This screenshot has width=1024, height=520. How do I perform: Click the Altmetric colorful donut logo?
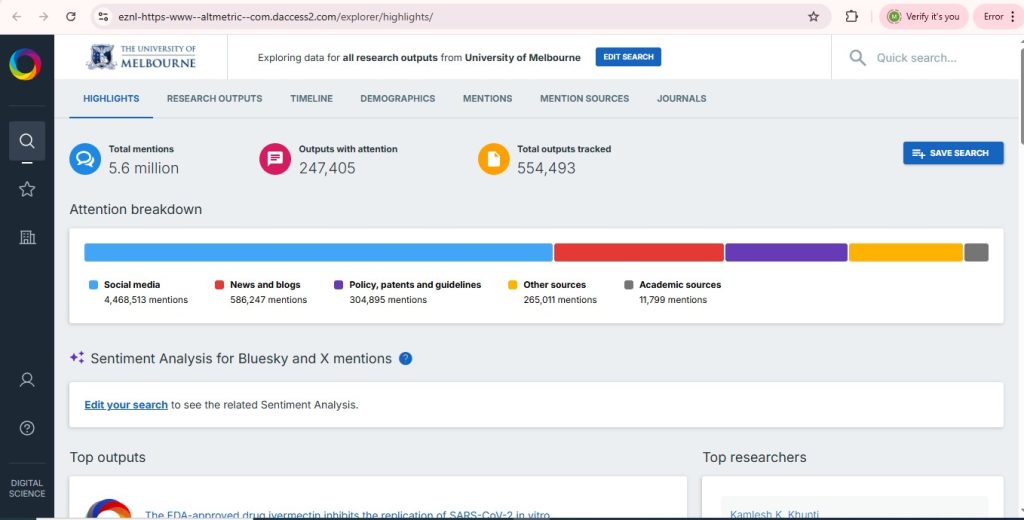pyautogui.click(x=25, y=65)
